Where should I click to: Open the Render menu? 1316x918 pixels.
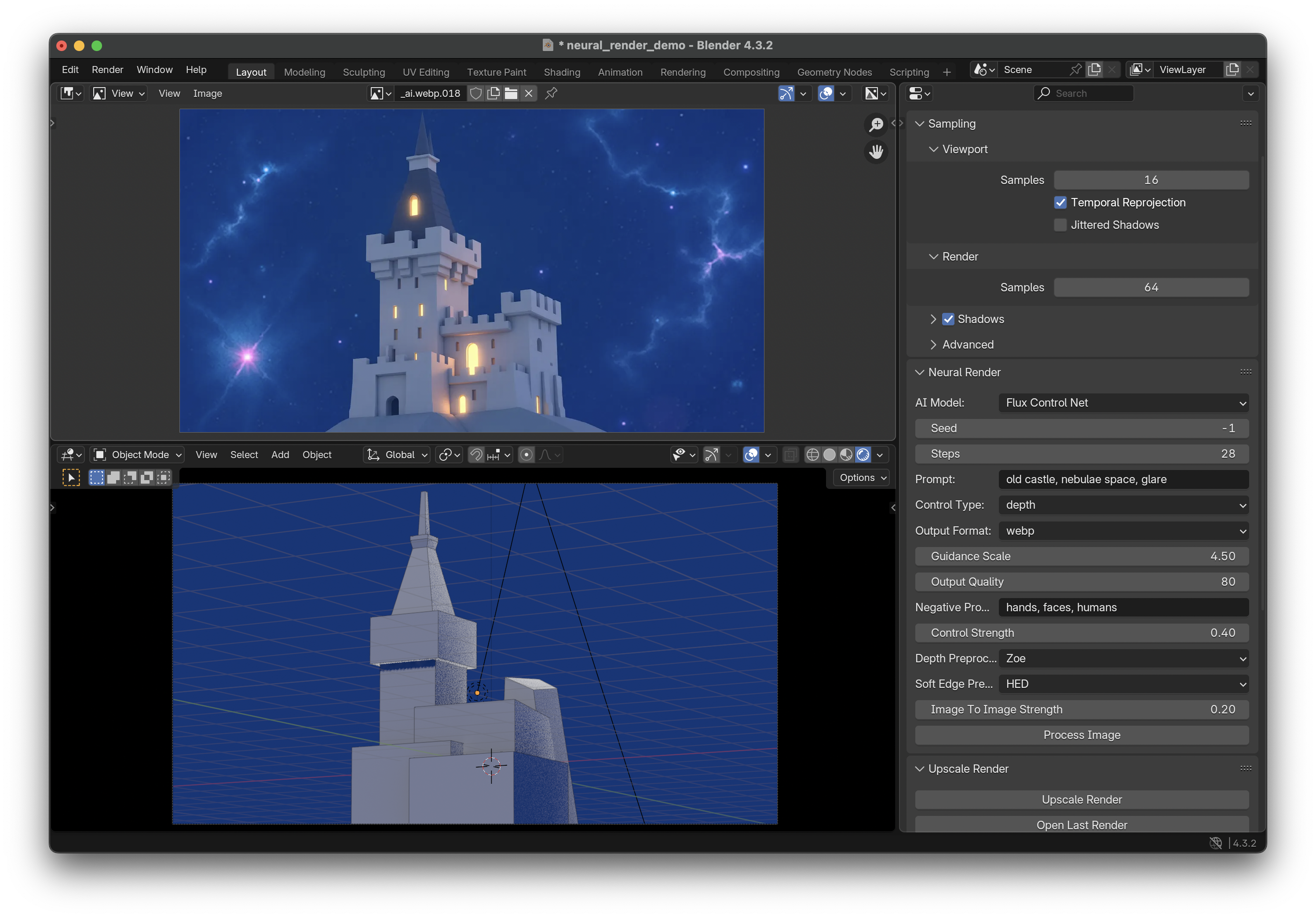tap(107, 70)
